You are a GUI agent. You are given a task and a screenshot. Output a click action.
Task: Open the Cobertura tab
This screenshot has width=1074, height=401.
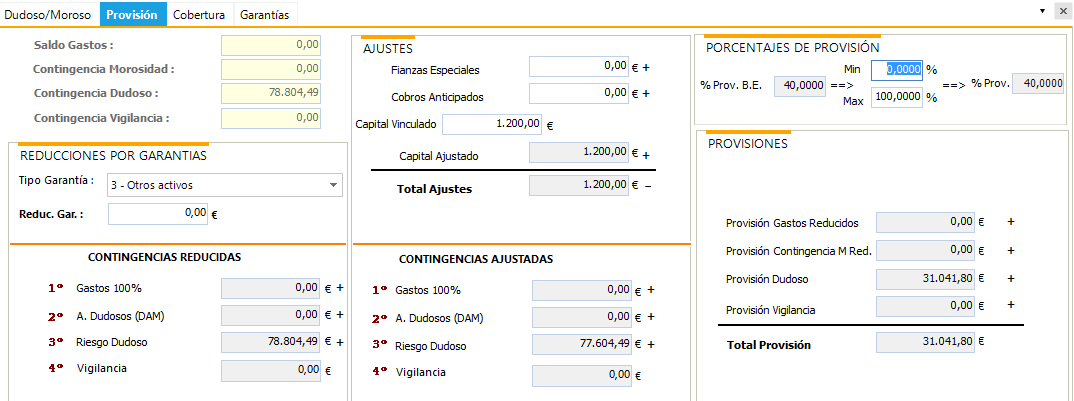click(201, 14)
